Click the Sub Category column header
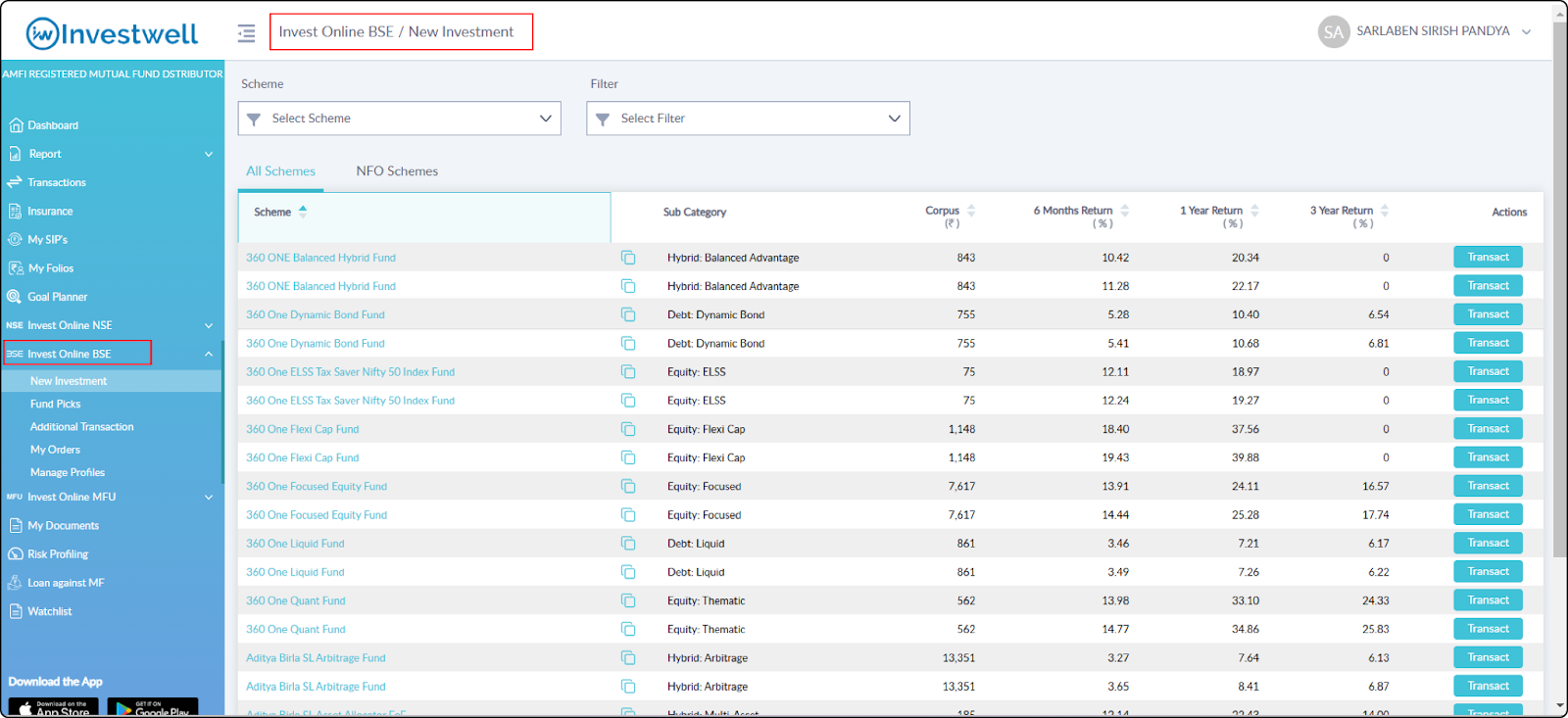The height and width of the screenshot is (718, 1568). (x=695, y=212)
